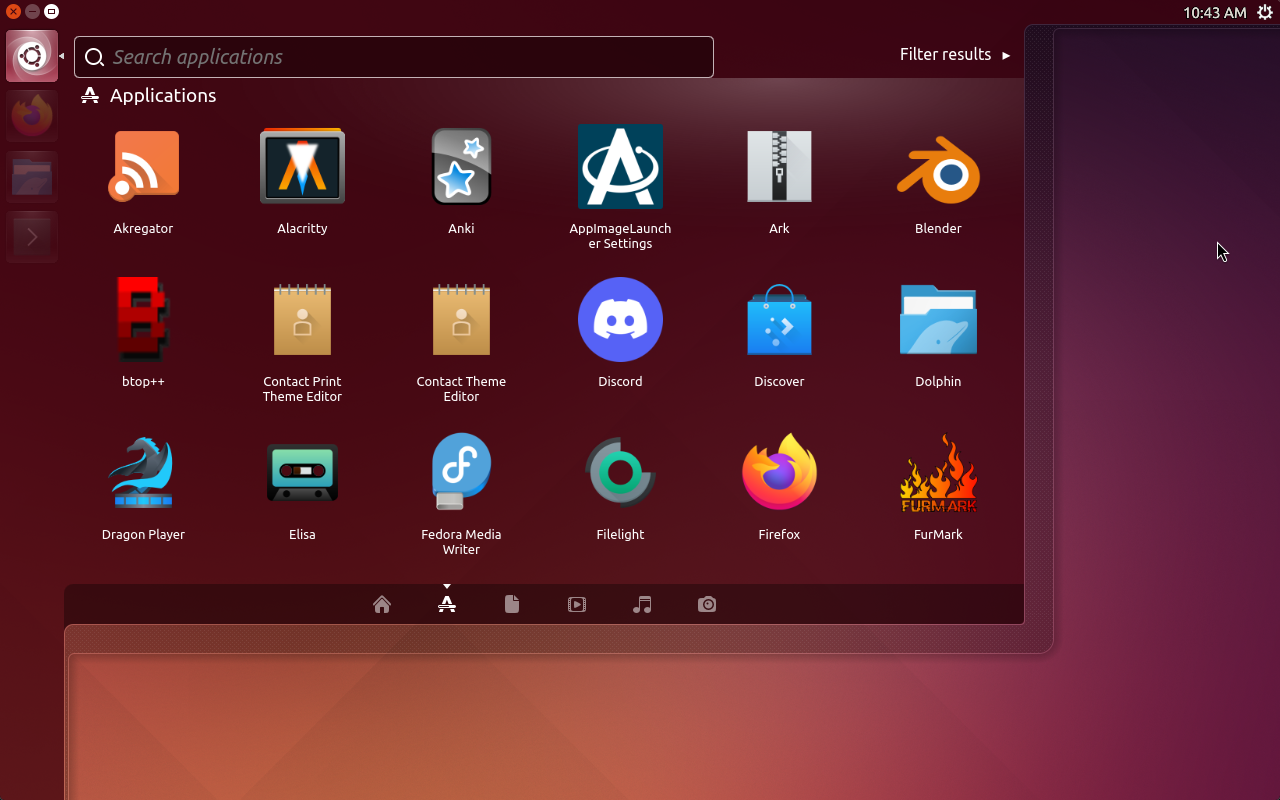The image size is (1280, 800).
Task: Click the dash maximize button at top-left
Action: 52,12
